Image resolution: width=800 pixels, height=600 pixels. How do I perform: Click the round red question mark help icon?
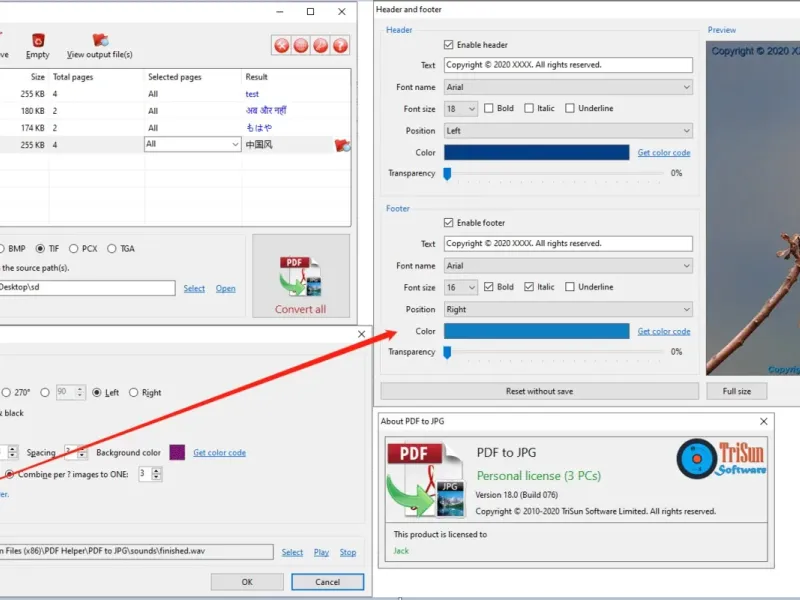click(340, 45)
